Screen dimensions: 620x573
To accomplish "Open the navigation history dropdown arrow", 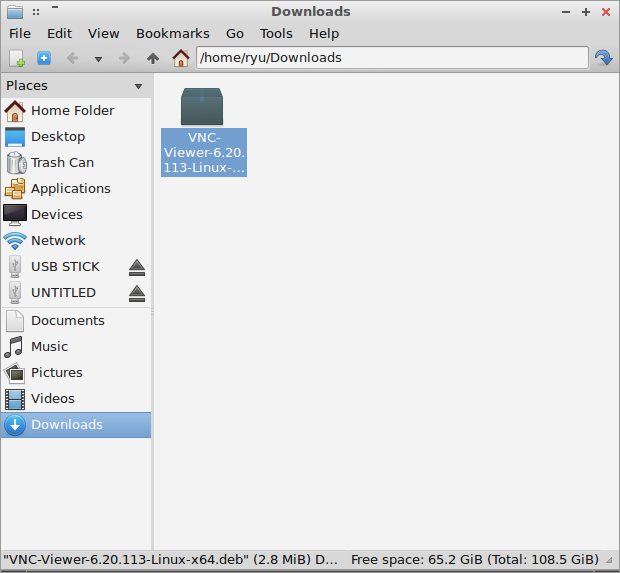I will [98, 59].
